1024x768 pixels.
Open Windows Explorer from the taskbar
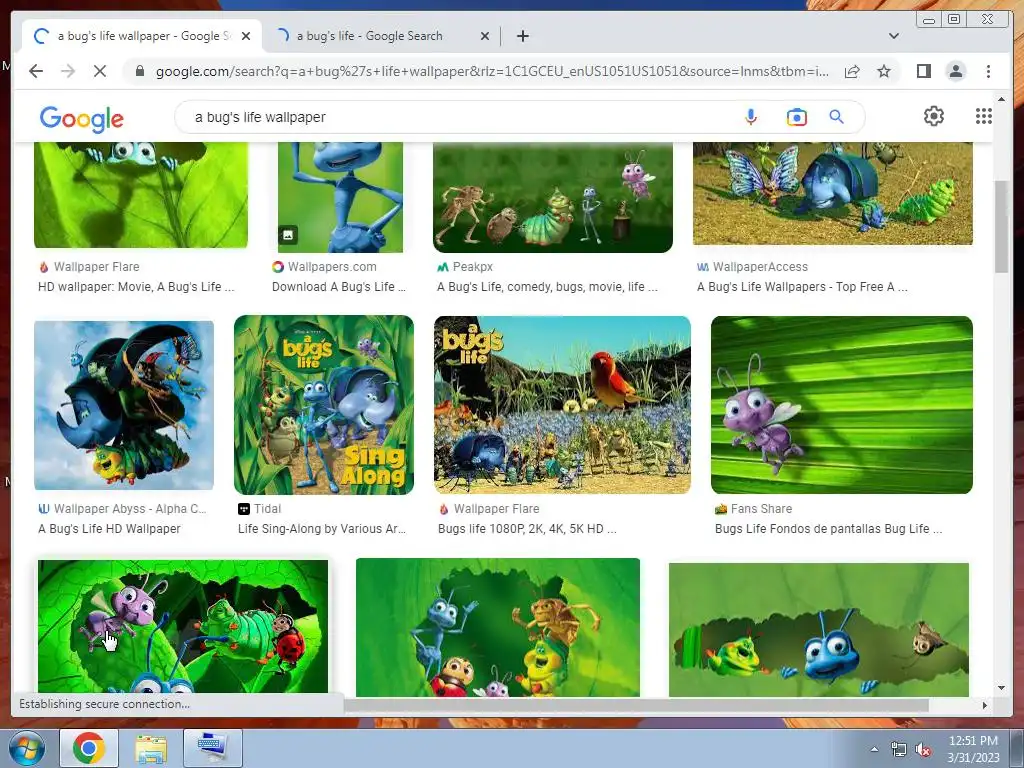coord(151,748)
